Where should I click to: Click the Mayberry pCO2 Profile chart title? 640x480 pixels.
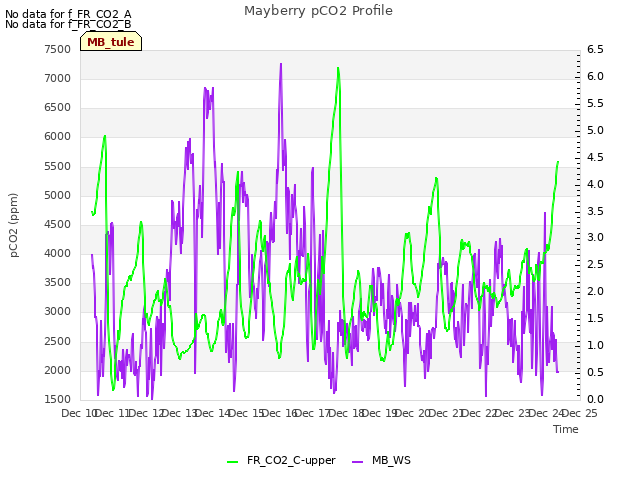pyautogui.click(x=318, y=11)
